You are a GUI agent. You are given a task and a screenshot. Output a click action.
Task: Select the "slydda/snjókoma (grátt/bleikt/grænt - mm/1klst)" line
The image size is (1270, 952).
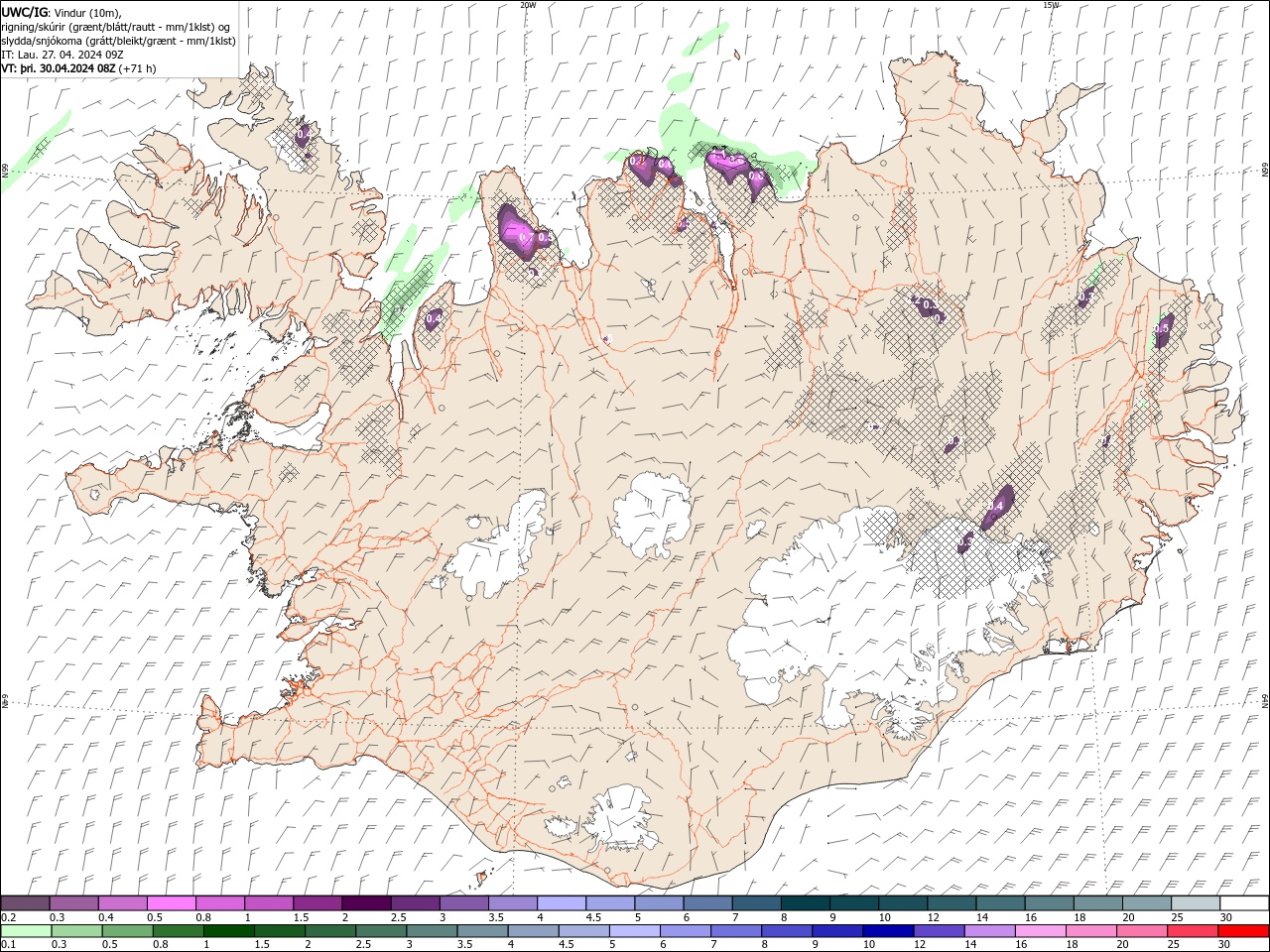[x=116, y=41]
